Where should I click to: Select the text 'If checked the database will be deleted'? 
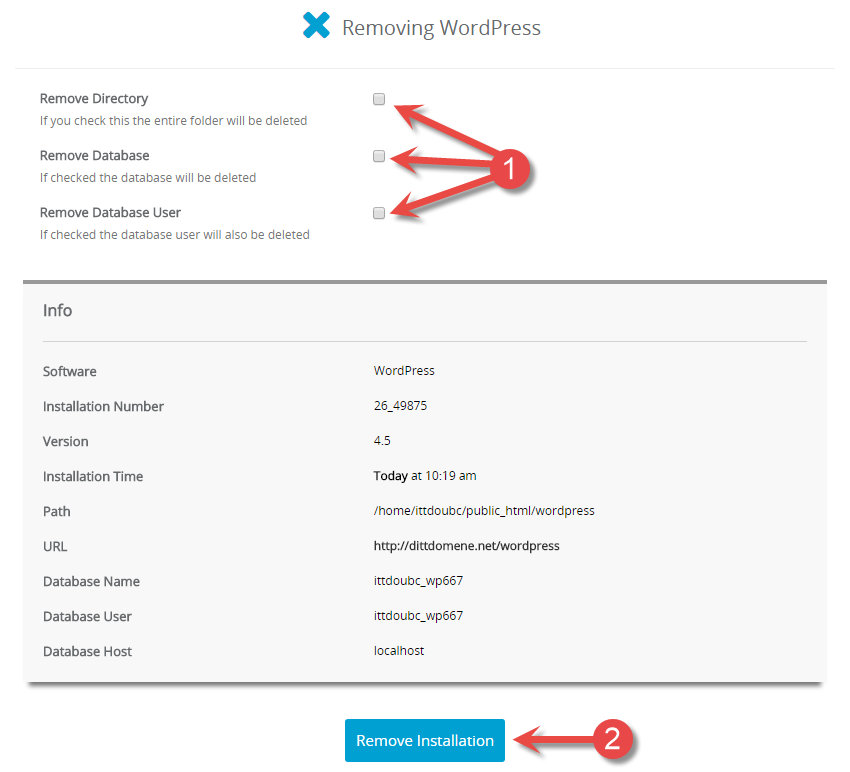coord(147,178)
